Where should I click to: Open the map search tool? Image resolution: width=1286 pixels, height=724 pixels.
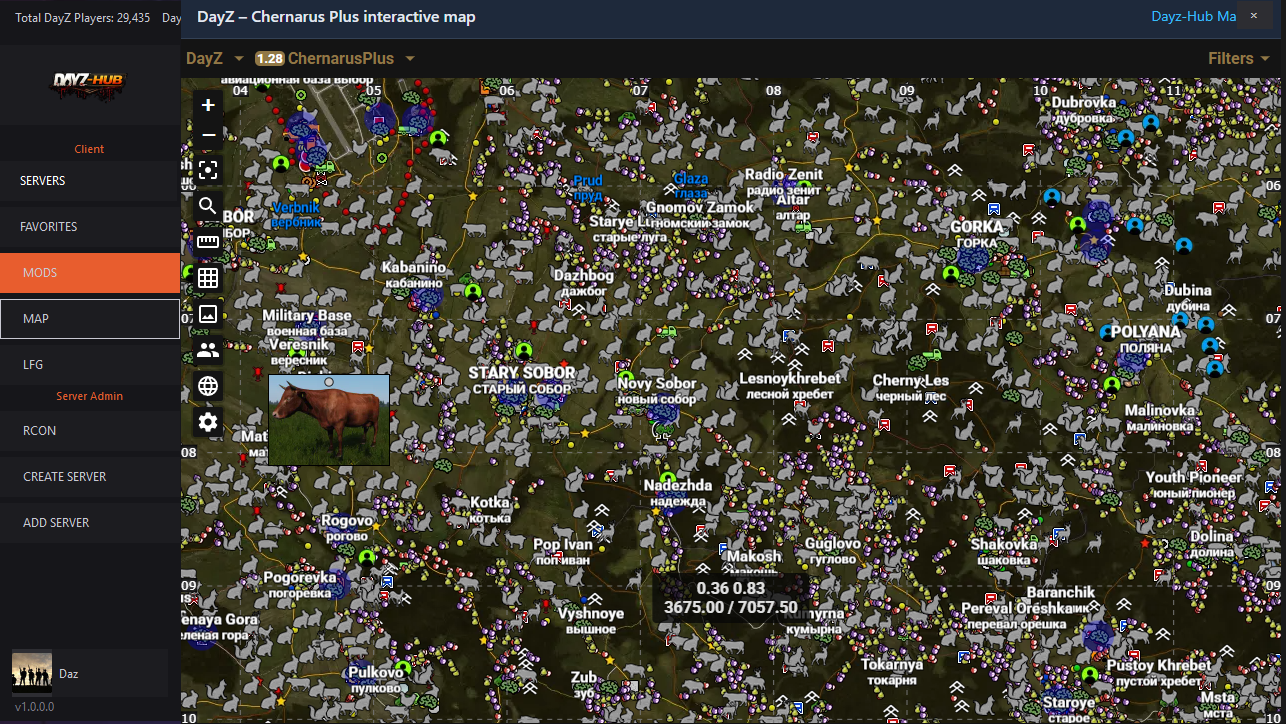pos(207,205)
